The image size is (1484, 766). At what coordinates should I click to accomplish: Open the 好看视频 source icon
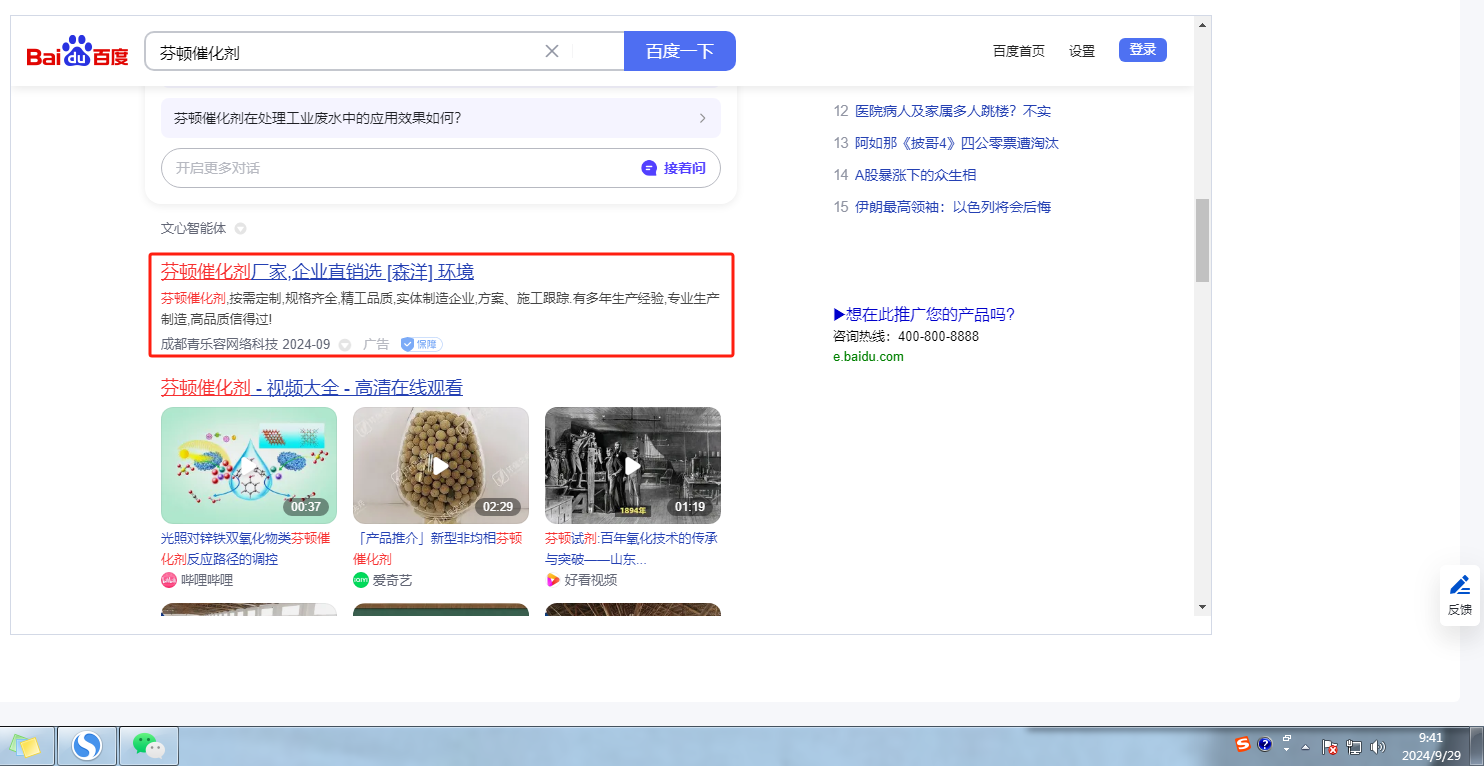[x=553, y=580]
